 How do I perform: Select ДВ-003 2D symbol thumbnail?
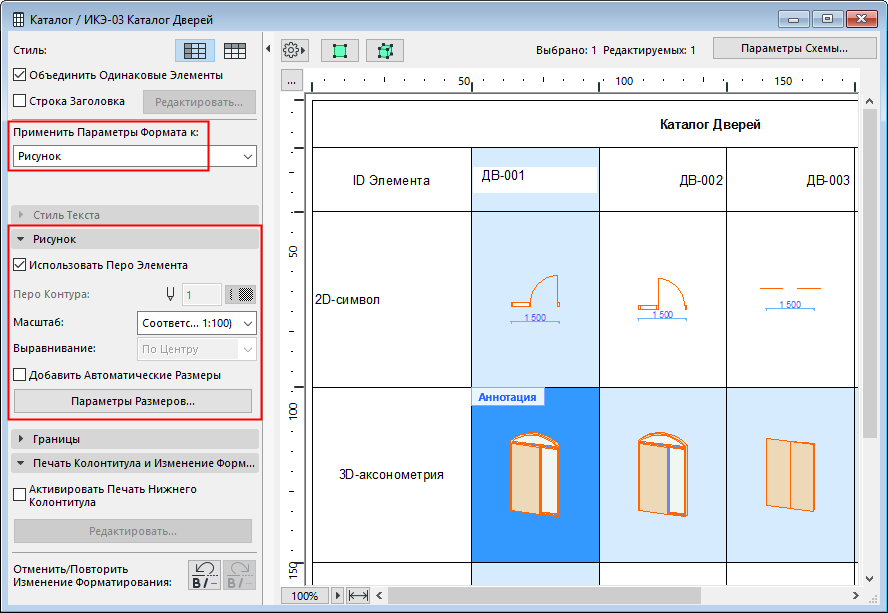[x=791, y=299]
